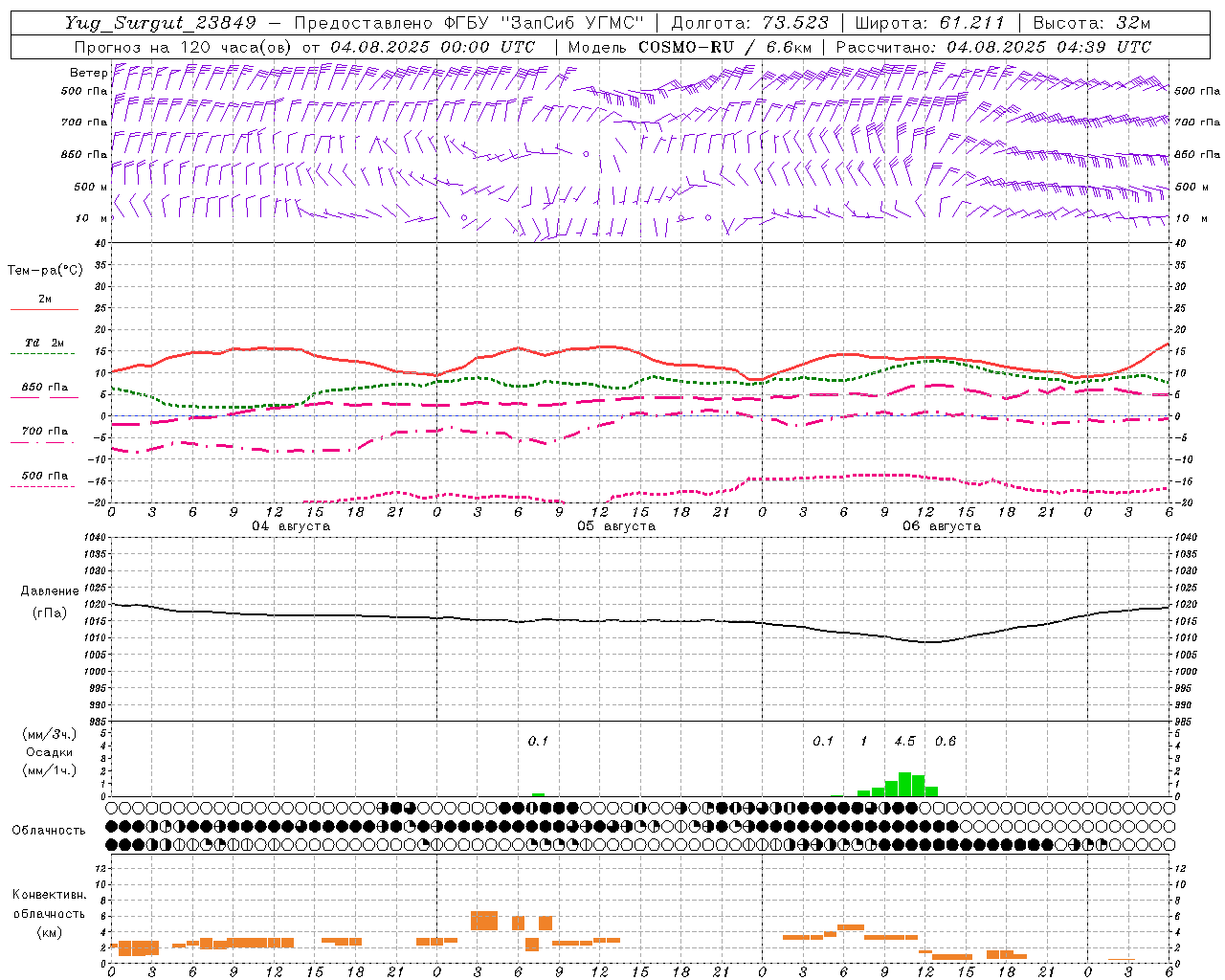Click the (гПа) unit under Давление
Screen dimensions: 1225x980
click(50, 612)
